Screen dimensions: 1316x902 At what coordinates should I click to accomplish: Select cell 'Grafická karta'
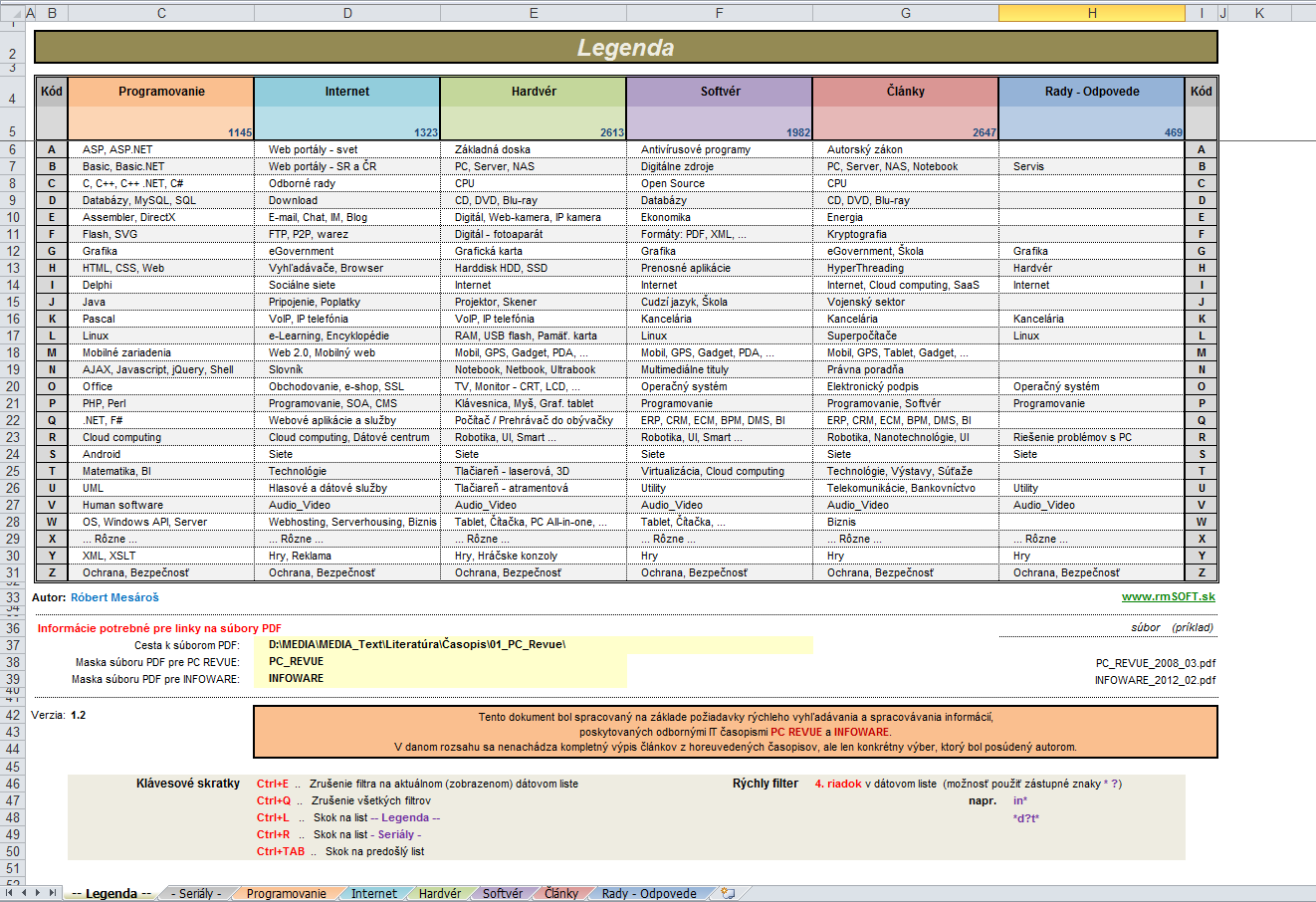pyautogui.click(x=534, y=251)
